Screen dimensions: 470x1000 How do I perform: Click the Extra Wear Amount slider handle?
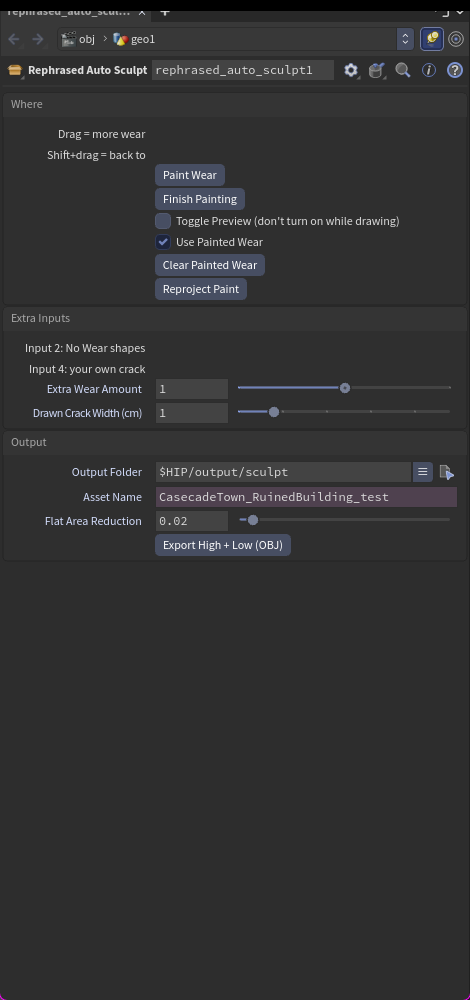tap(345, 388)
